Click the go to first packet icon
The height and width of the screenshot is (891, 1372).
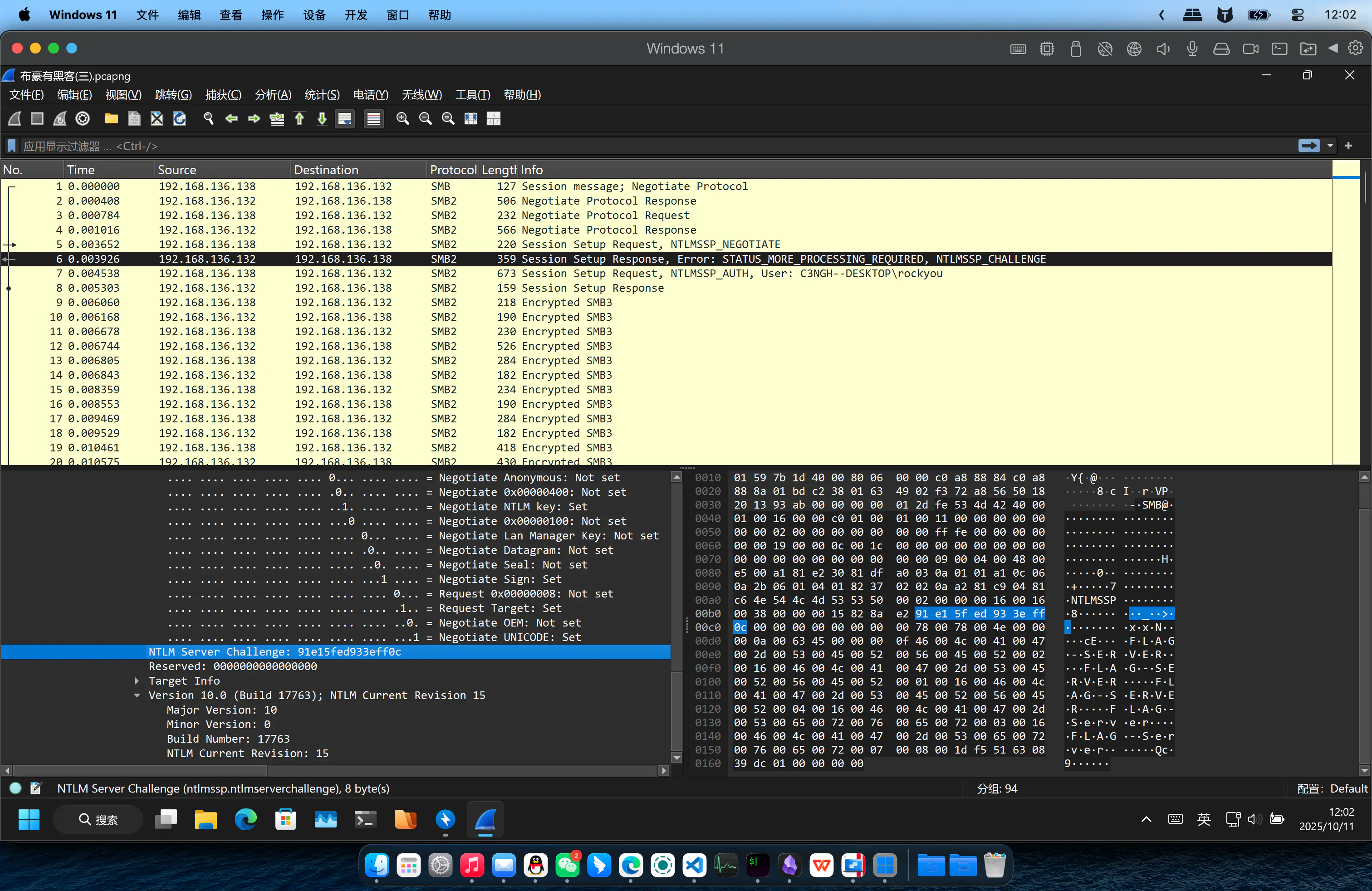pyautogui.click(x=299, y=119)
